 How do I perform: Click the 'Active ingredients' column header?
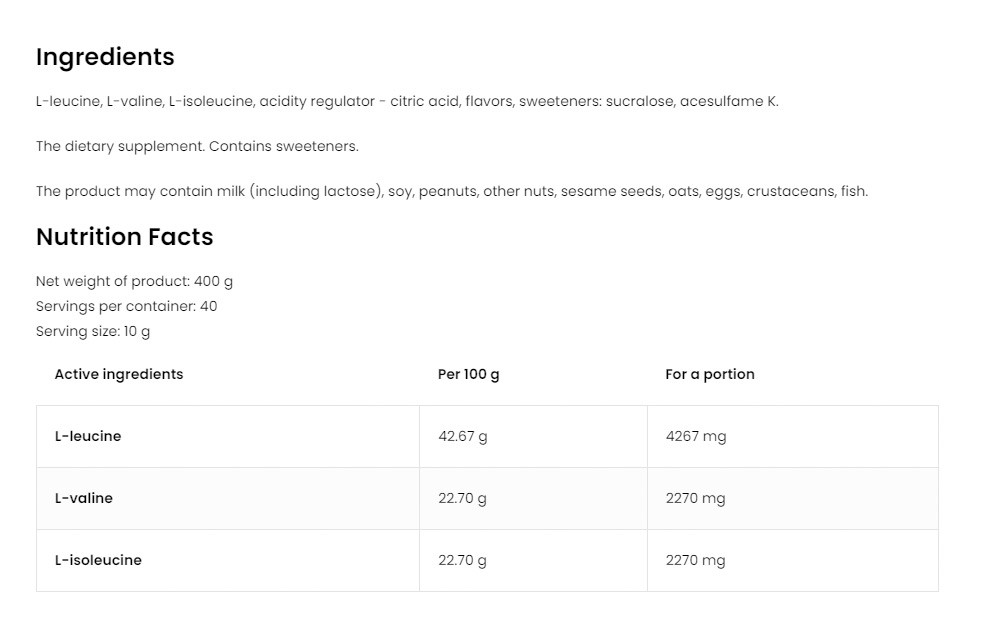(x=119, y=374)
